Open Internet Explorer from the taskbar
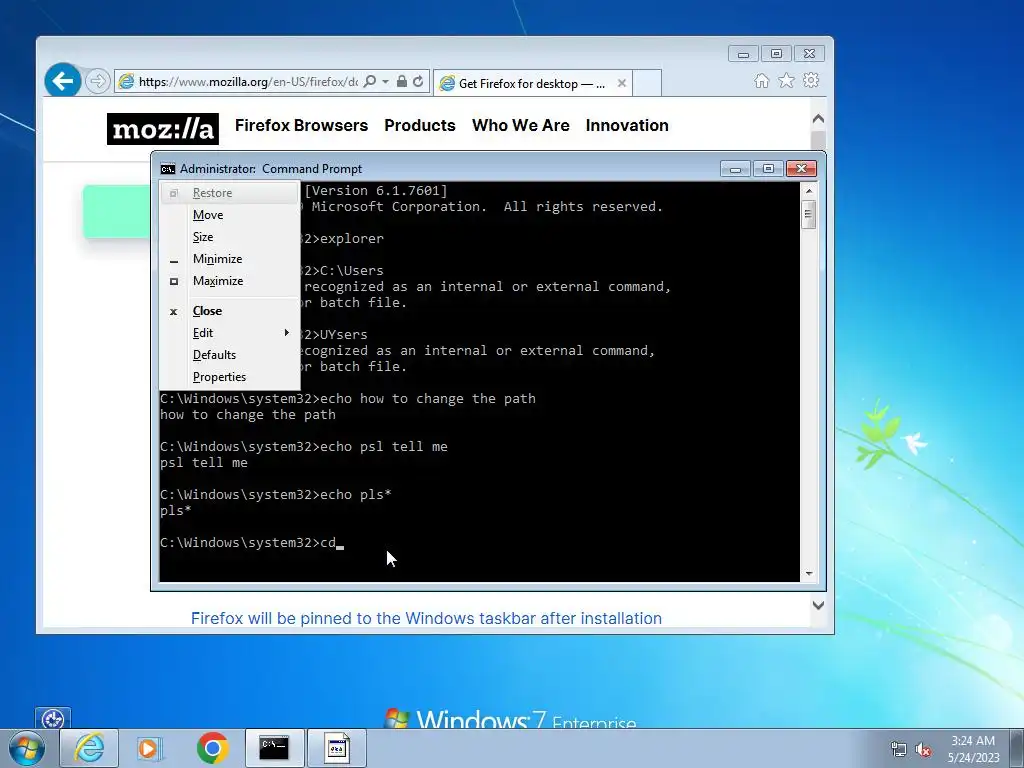Screen dimensions: 1024x768 (x=89, y=748)
